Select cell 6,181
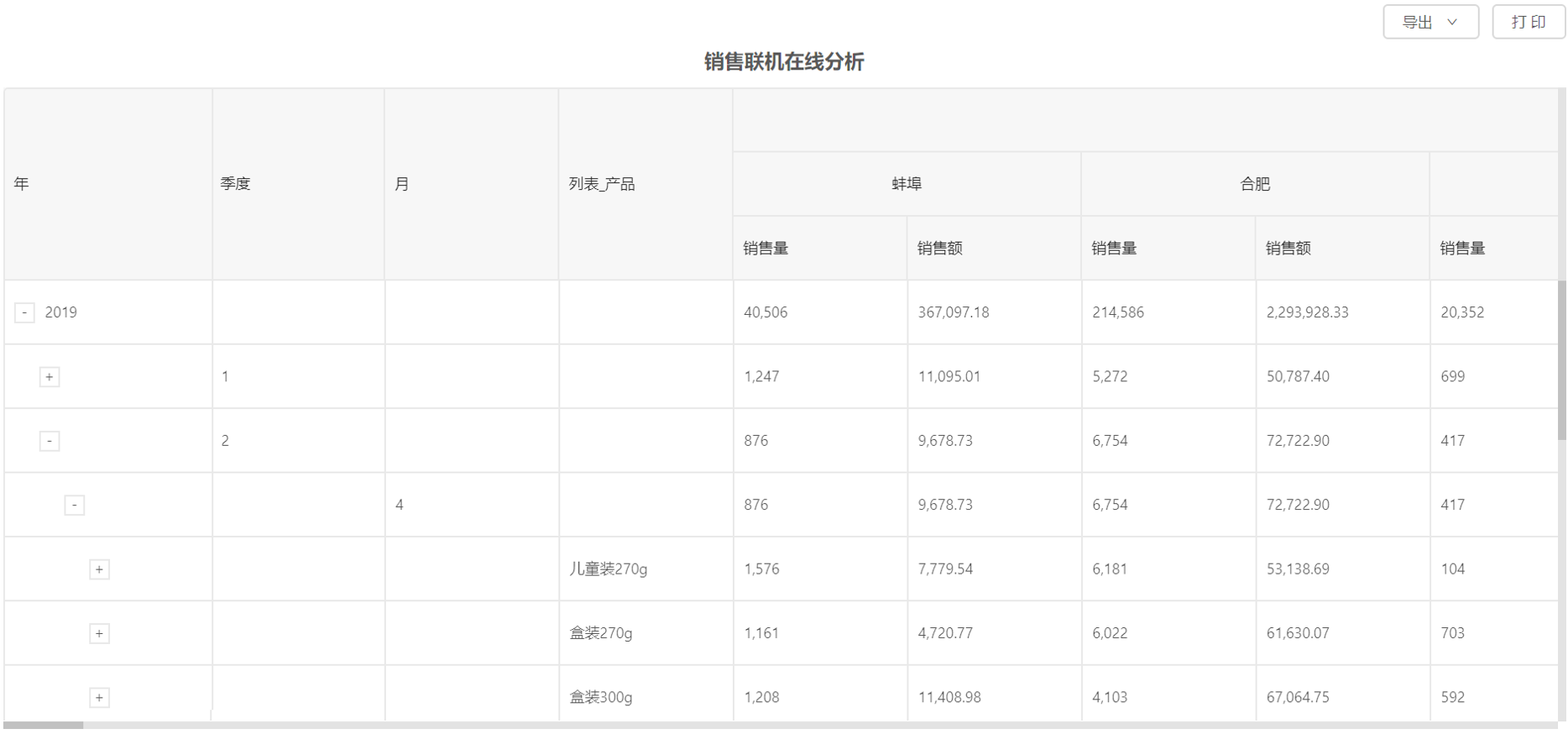Screen dimensions: 1568x739 click(1168, 569)
